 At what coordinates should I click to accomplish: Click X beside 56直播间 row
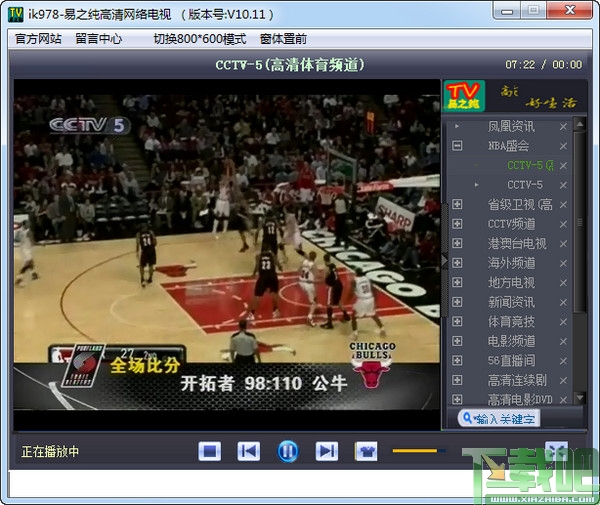click(563, 360)
